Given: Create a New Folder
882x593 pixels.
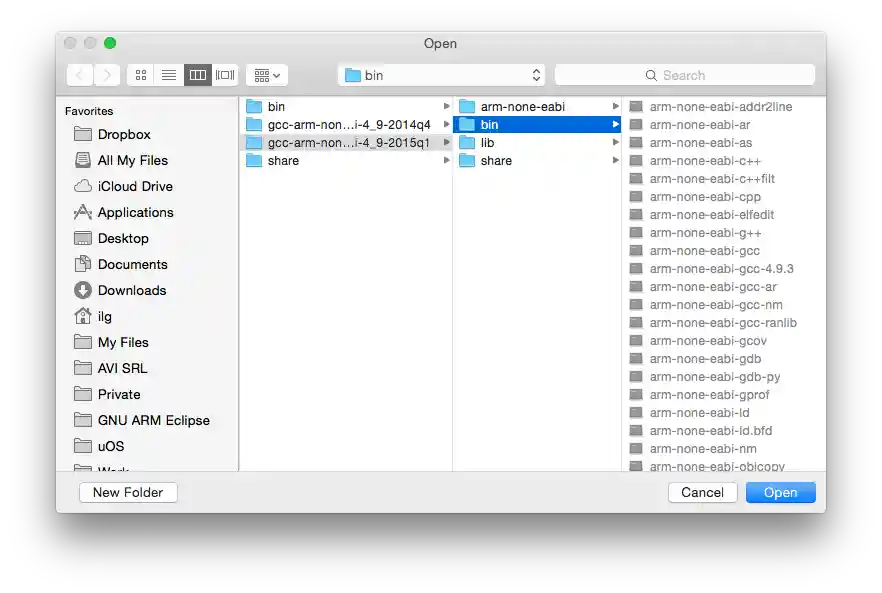Looking at the screenshot, I should pos(128,492).
